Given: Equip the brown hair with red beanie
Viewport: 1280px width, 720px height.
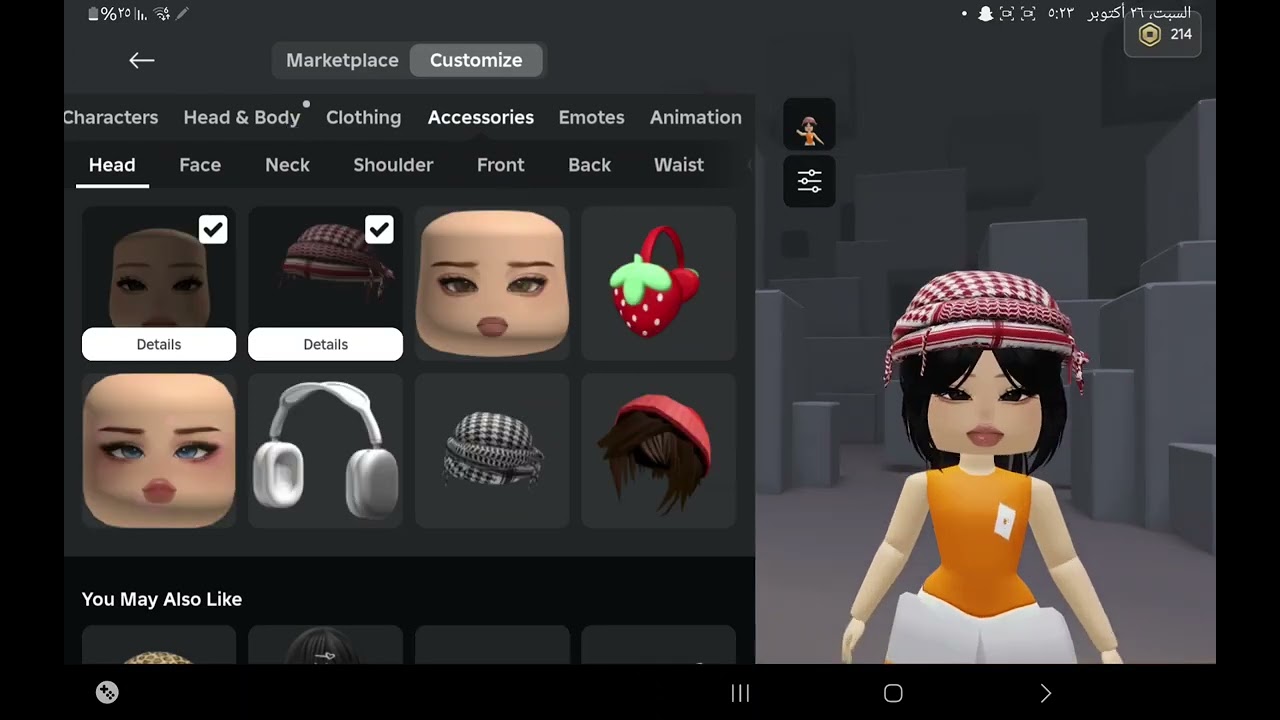Looking at the screenshot, I should tap(658, 450).
